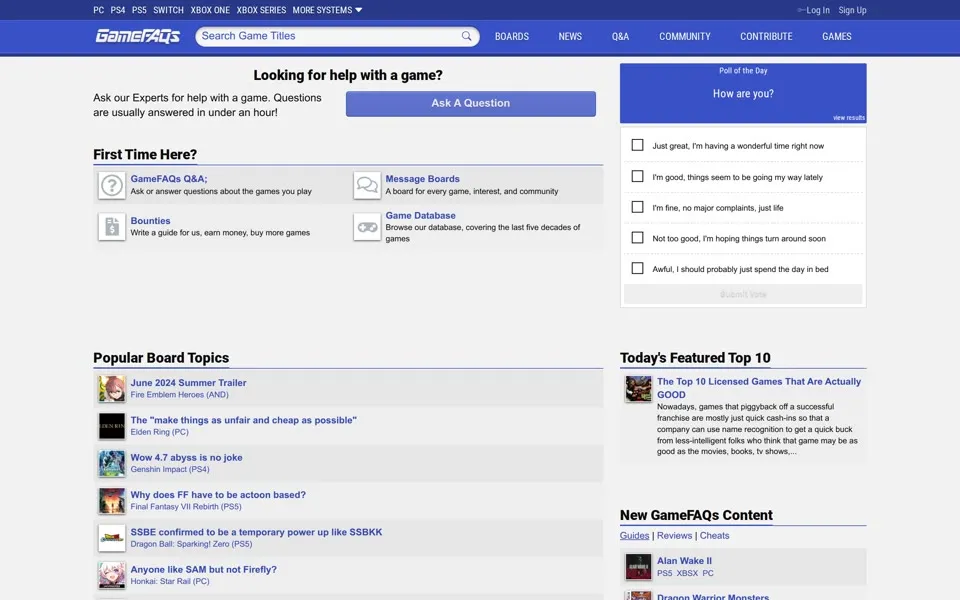Viewport: 960px width, 600px height.
Task: Click 'Fire Emblem Heroes (AND)' board text
Action: point(179,395)
